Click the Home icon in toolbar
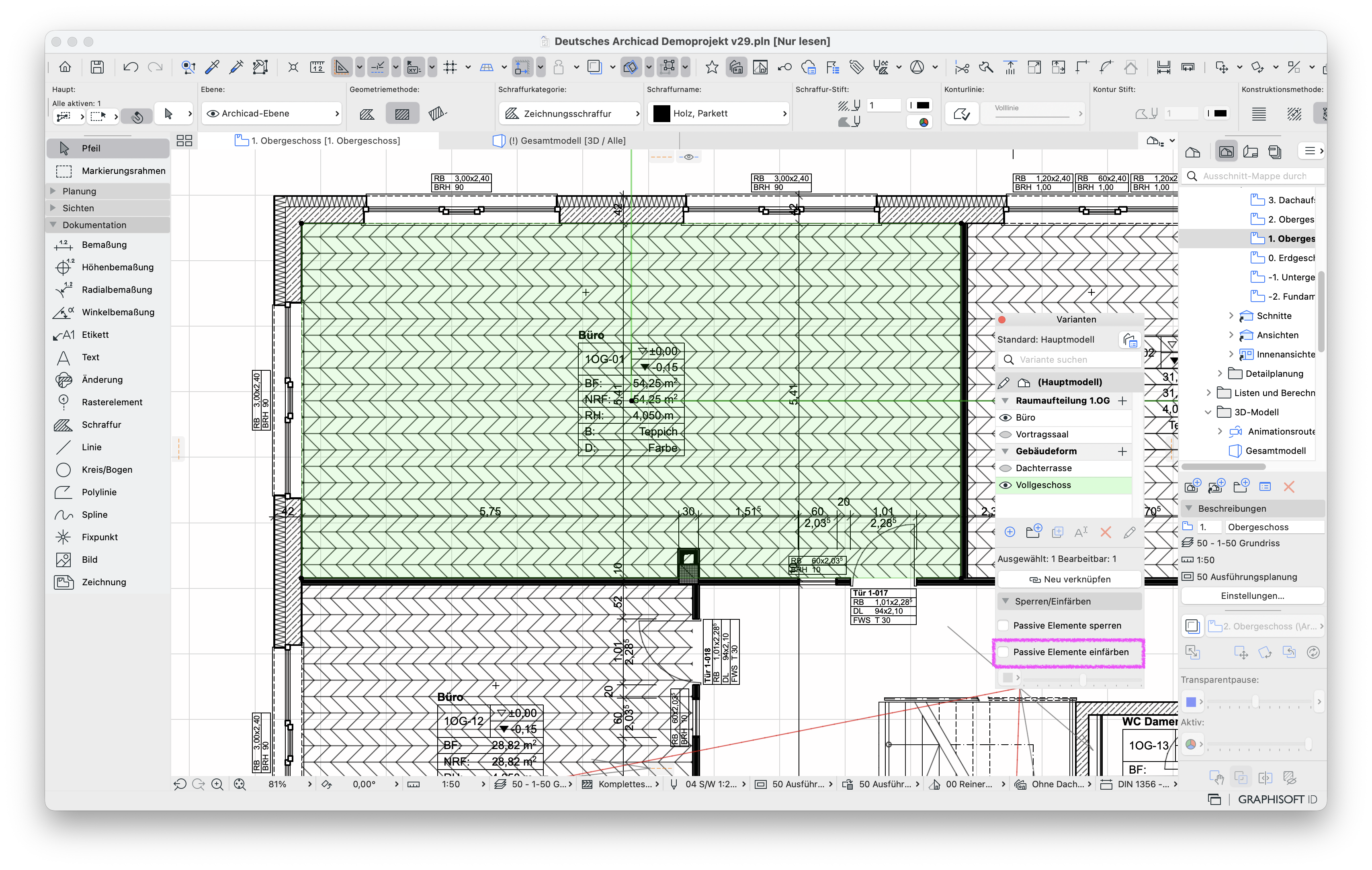Screen dimensions: 1372x870 click(x=65, y=67)
